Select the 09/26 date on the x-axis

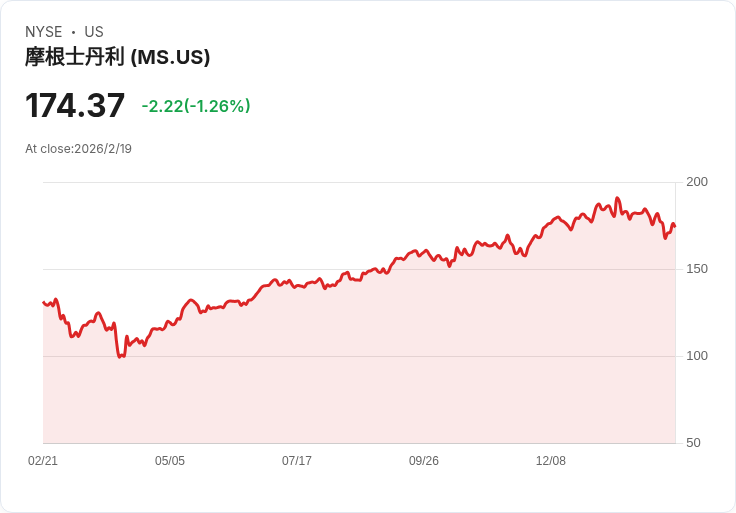424,461
